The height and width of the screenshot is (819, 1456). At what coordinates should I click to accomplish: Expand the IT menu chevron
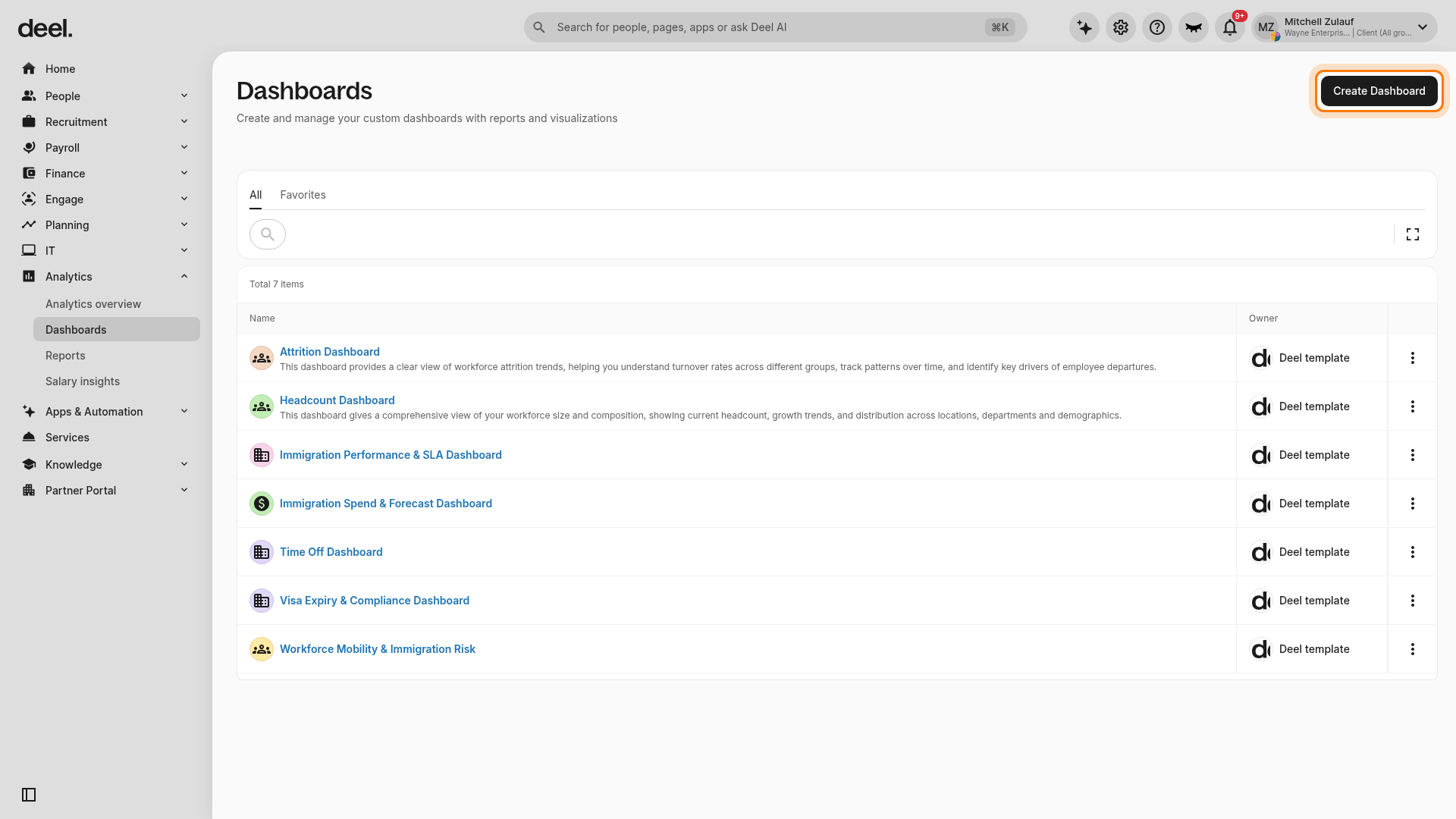click(x=184, y=250)
